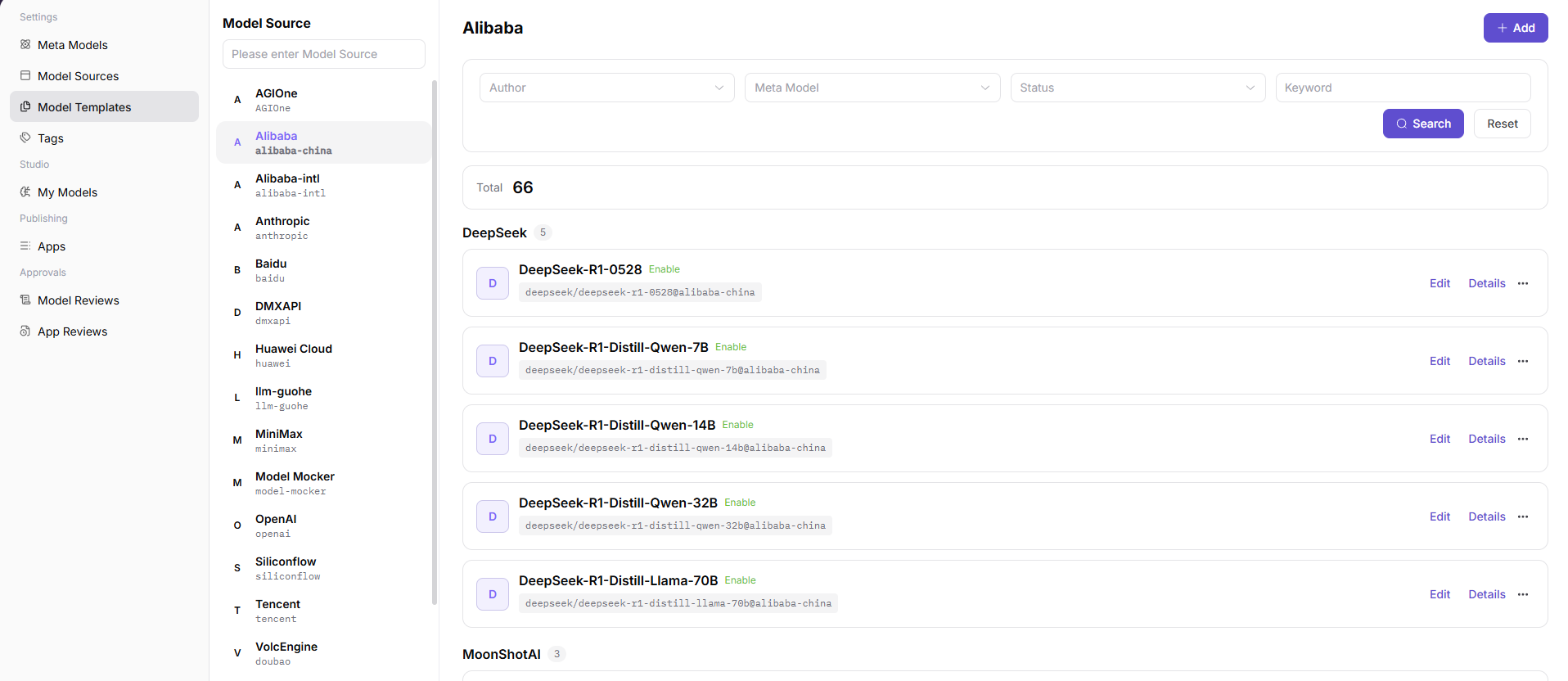Open App Reviews approvals
This screenshot has width=1568, height=681.
(104, 331)
